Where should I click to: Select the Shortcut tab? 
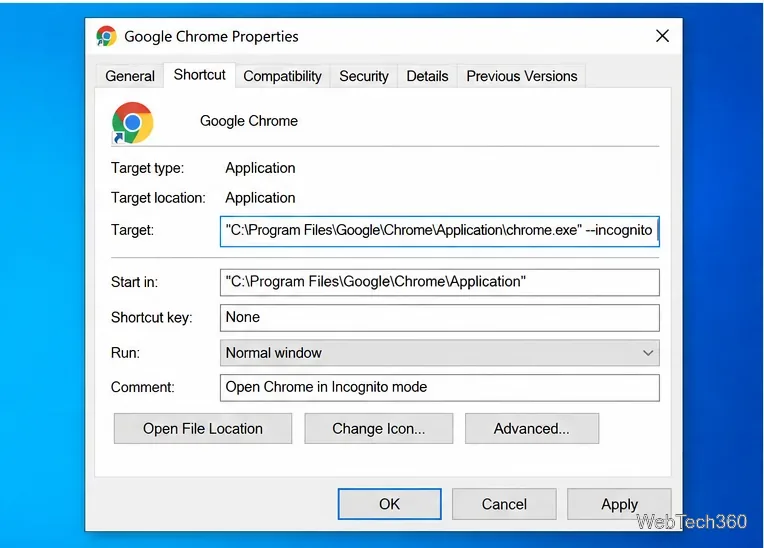point(199,75)
